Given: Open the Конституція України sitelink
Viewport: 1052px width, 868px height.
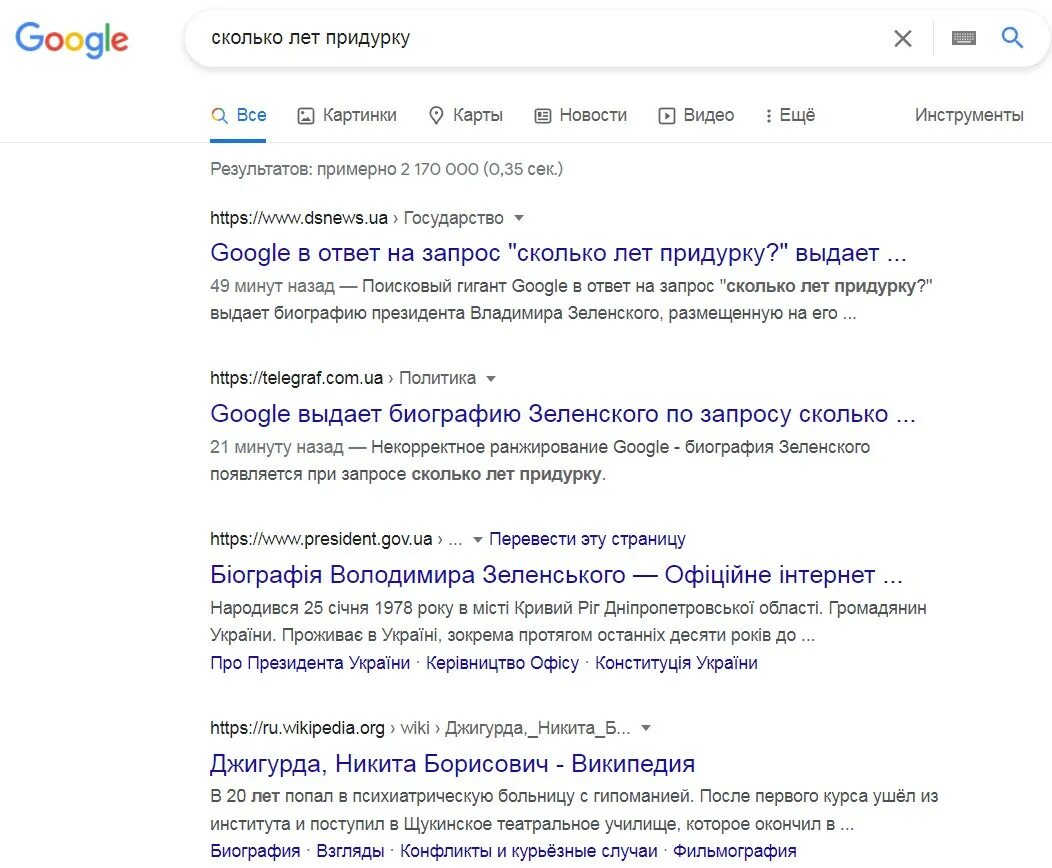Looking at the screenshot, I should coord(676,663).
